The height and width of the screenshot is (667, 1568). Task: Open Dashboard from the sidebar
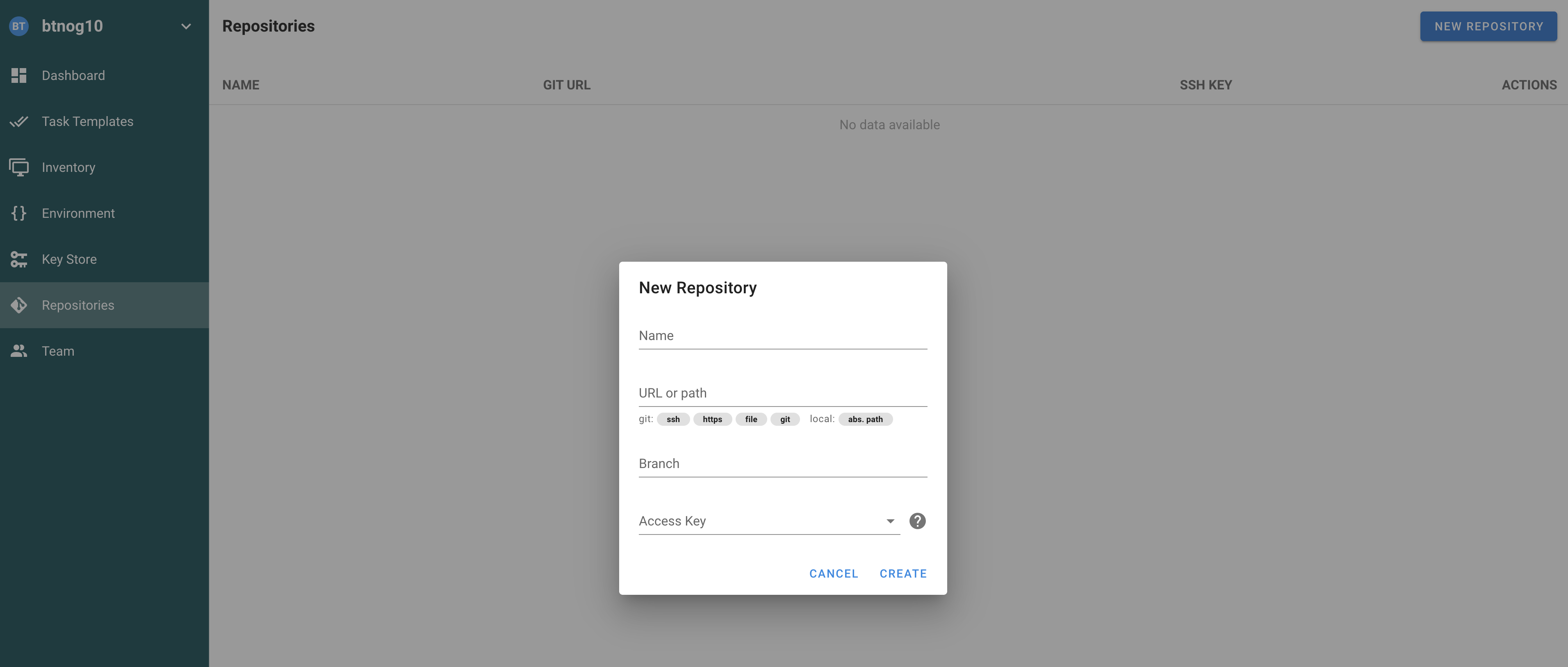(105, 75)
